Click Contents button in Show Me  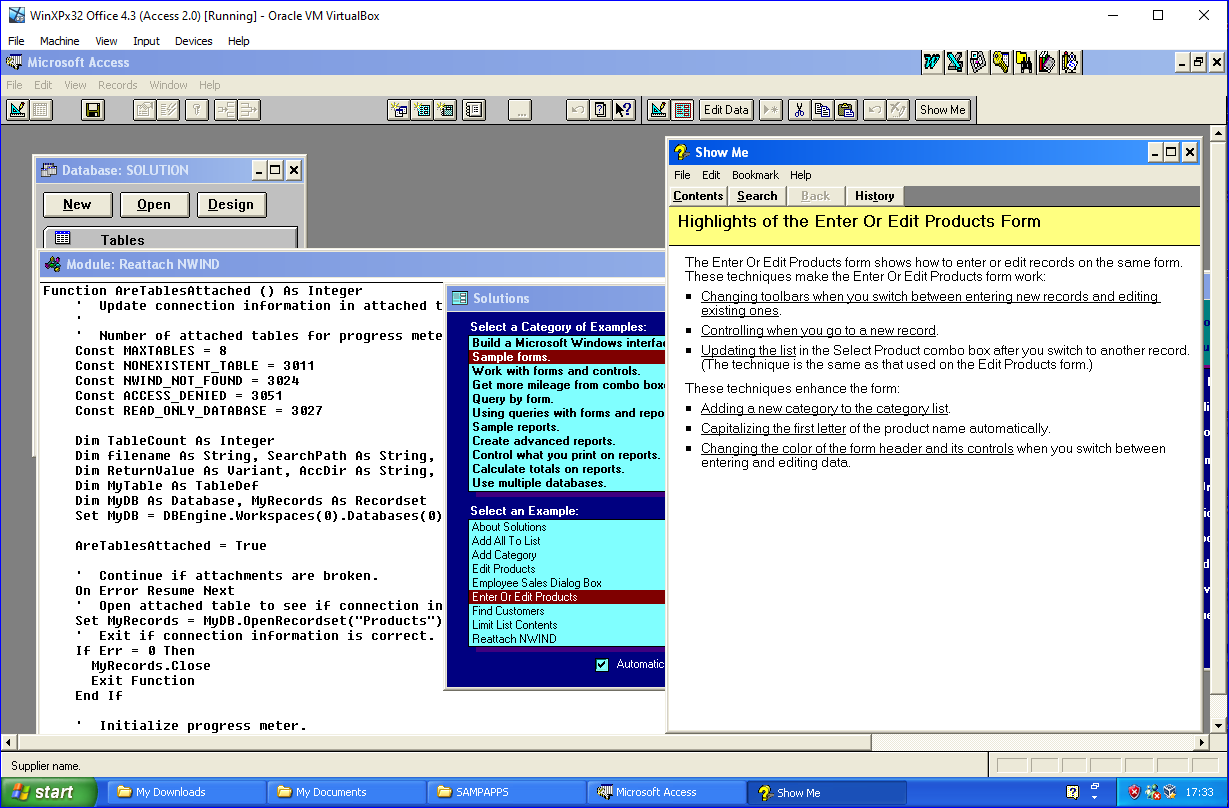pyautogui.click(x=698, y=196)
